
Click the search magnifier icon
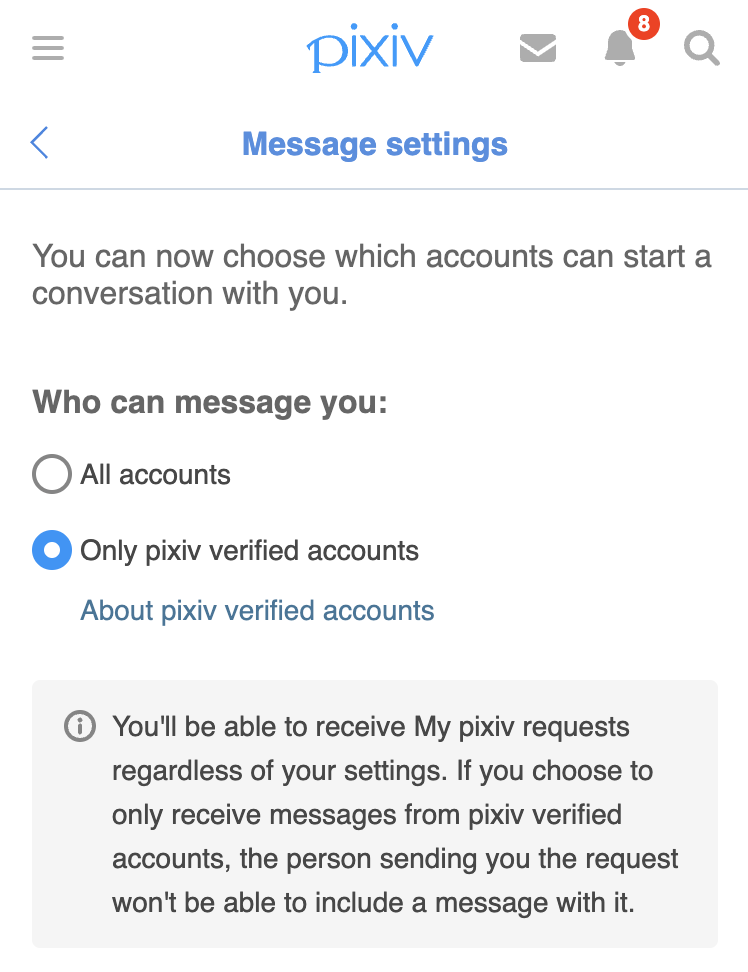tap(701, 47)
